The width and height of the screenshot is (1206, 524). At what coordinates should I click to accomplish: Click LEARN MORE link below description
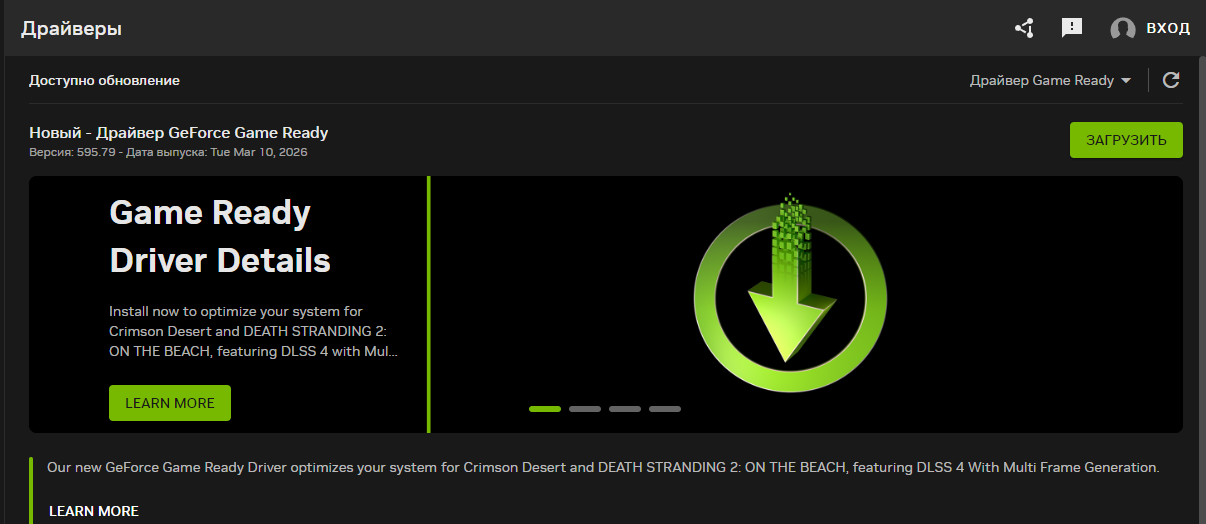click(x=94, y=511)
